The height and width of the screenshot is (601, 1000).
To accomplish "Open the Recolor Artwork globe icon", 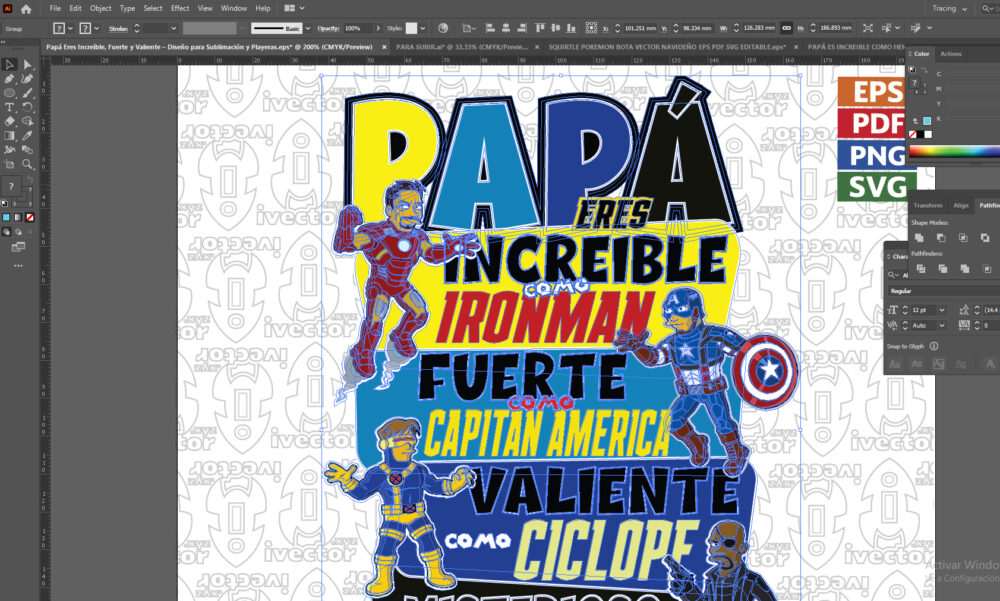I will pyautogui.click(x=443, y=28).
